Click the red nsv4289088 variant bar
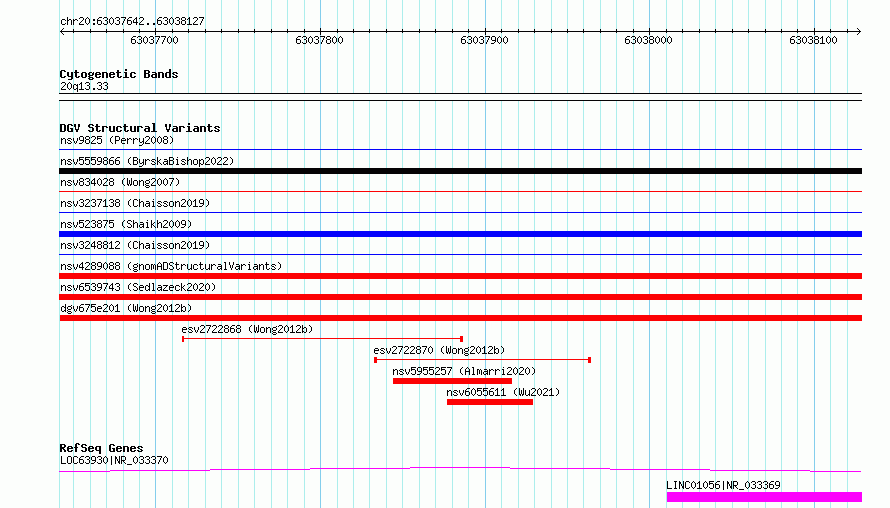 [460, 276]
